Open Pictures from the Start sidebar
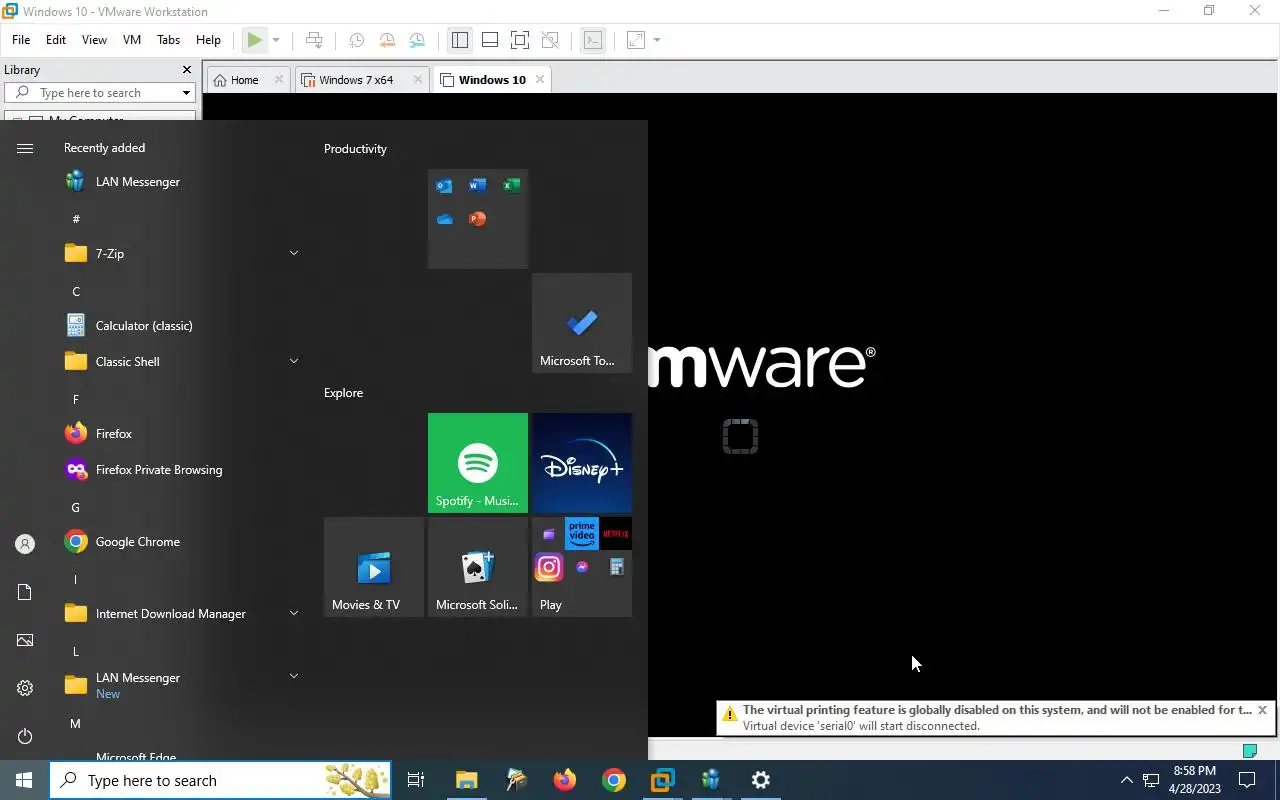This screenshot has height=800, width=1280. [25, 640]
